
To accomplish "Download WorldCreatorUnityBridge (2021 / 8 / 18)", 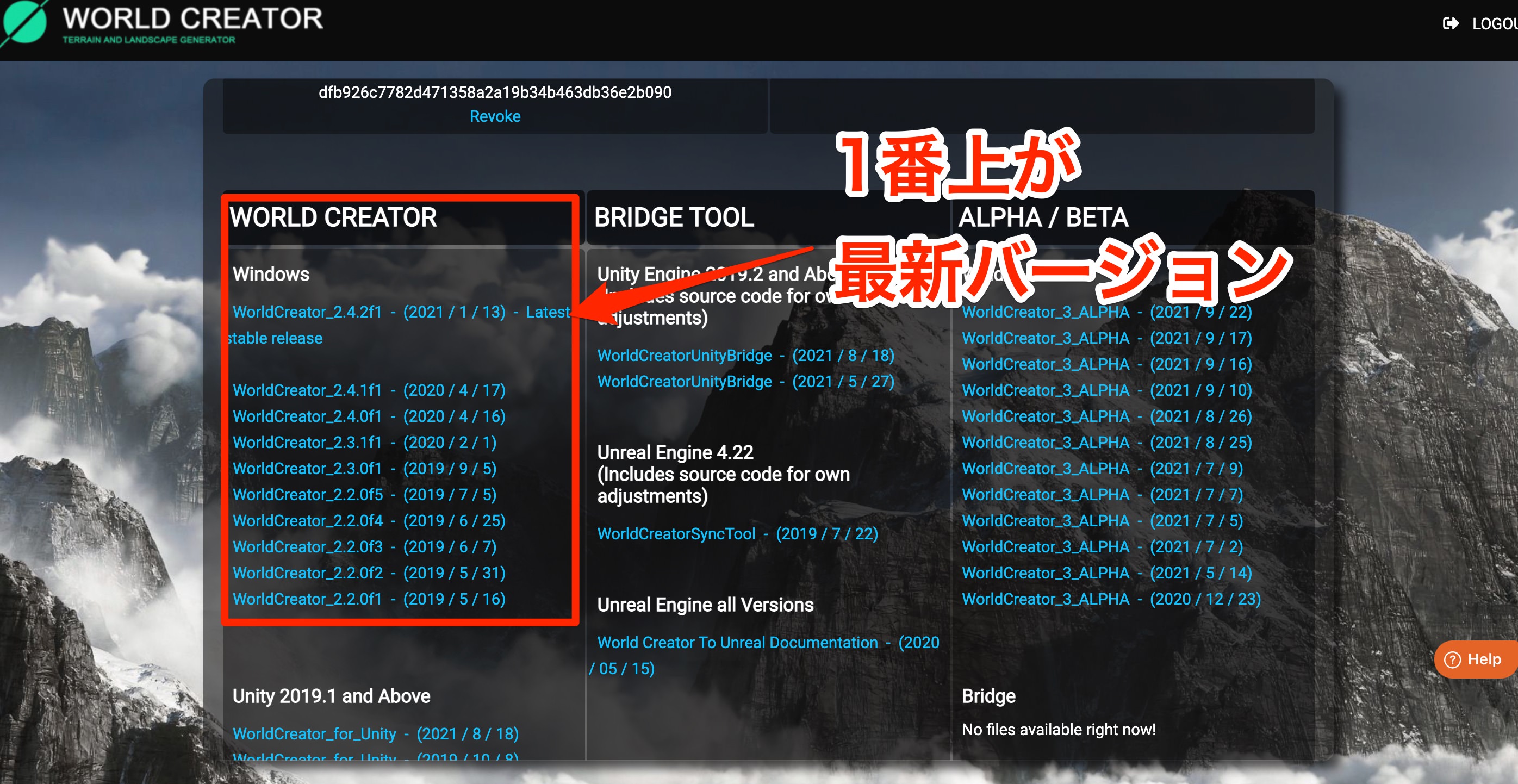I will 745,356.
